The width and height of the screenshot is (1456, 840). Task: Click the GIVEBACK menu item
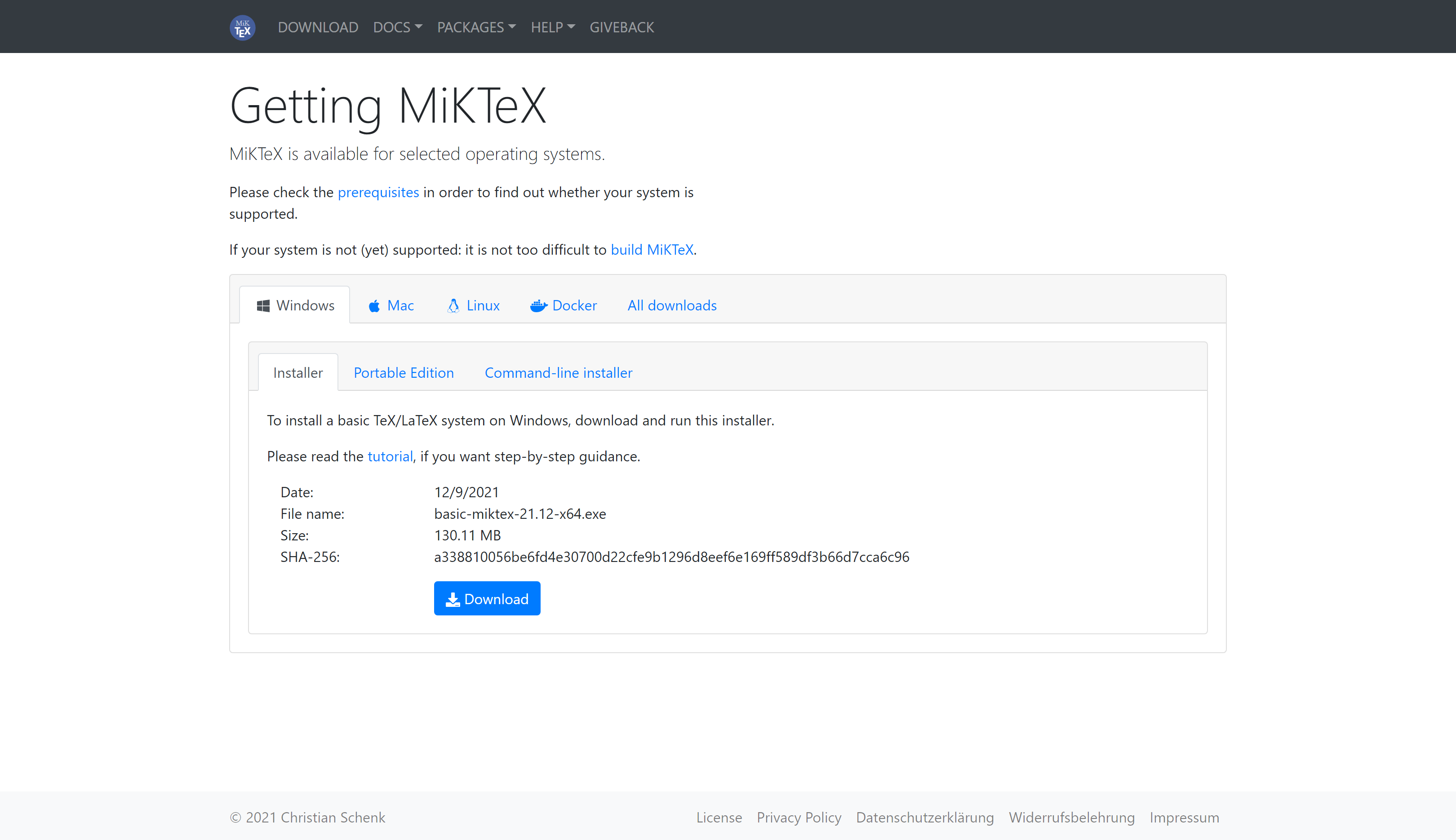[x=621, y=26]
